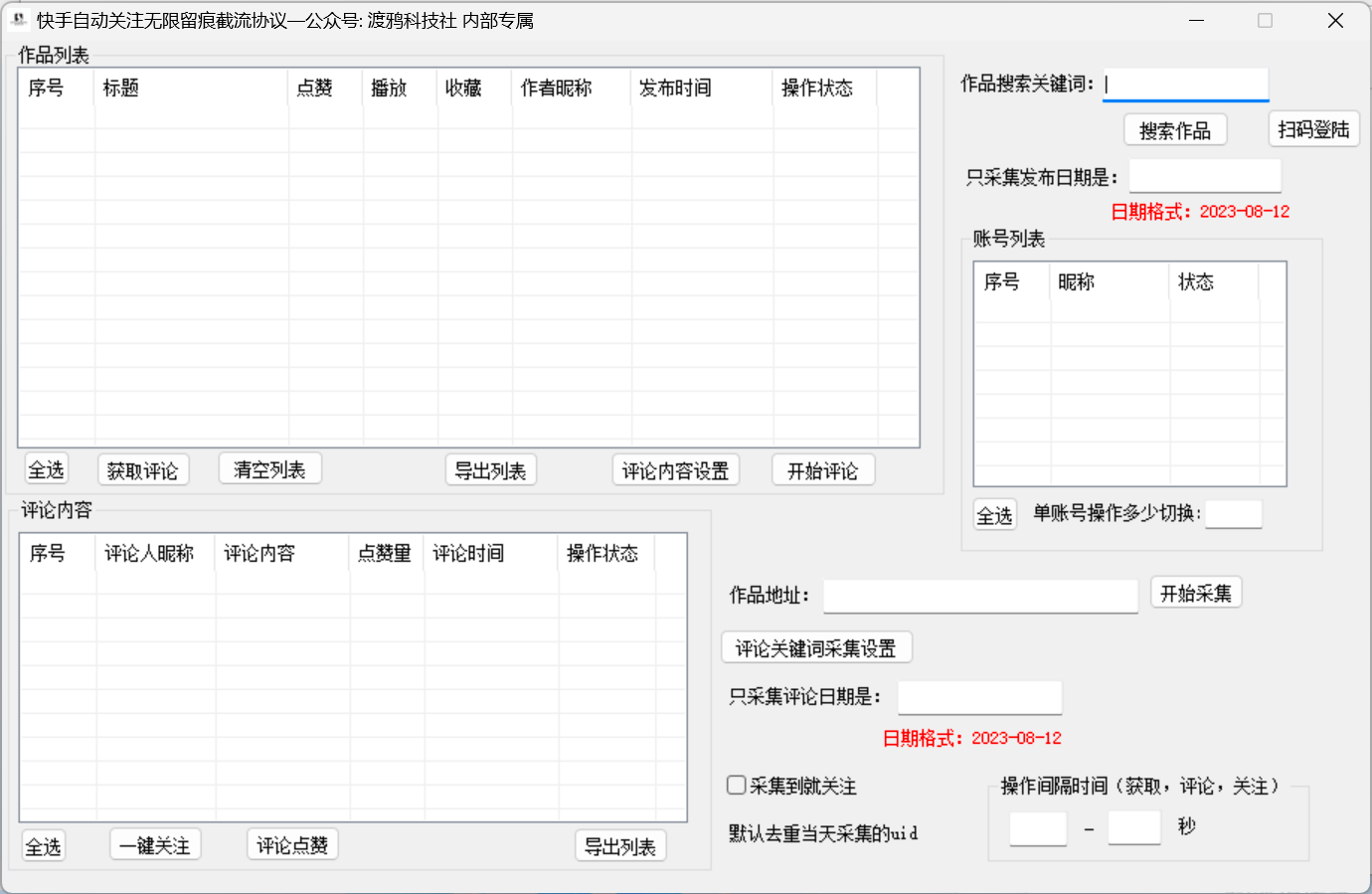
Task: Click the 开始评论 button
Action: pyautogui.click(x=823, y=469)
